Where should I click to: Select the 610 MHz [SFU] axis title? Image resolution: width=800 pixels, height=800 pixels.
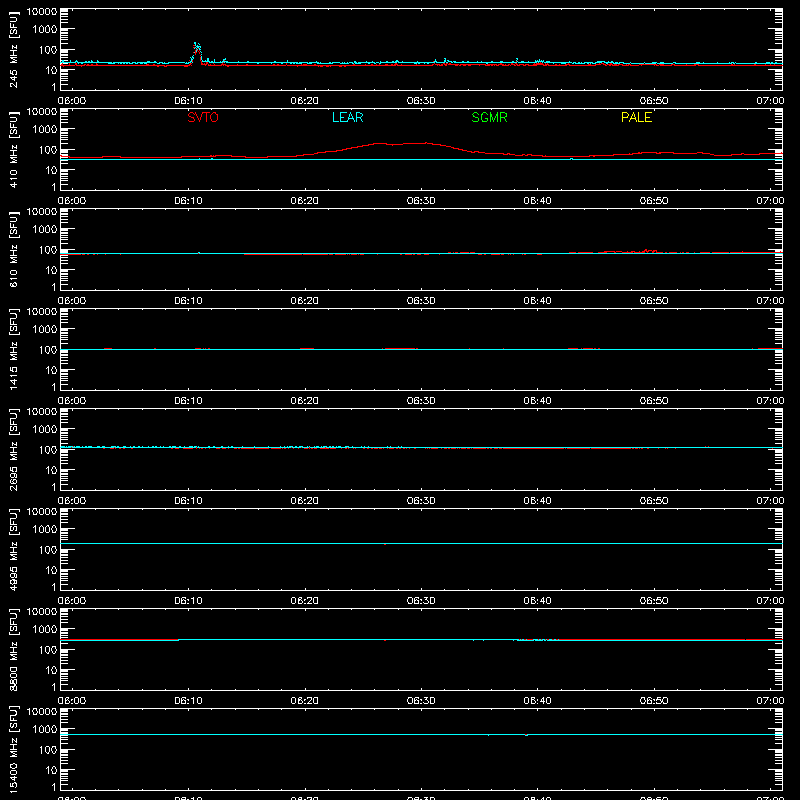(13, 249)
